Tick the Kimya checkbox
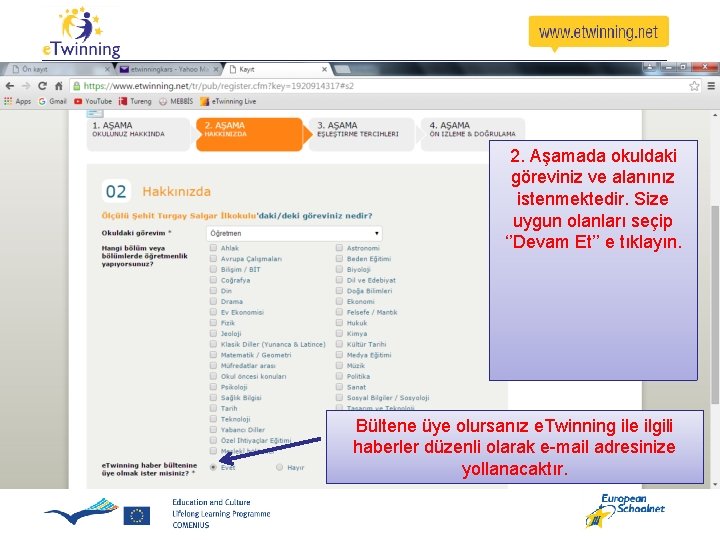Screen dimensions: 720x540 [x=339, y=333]
